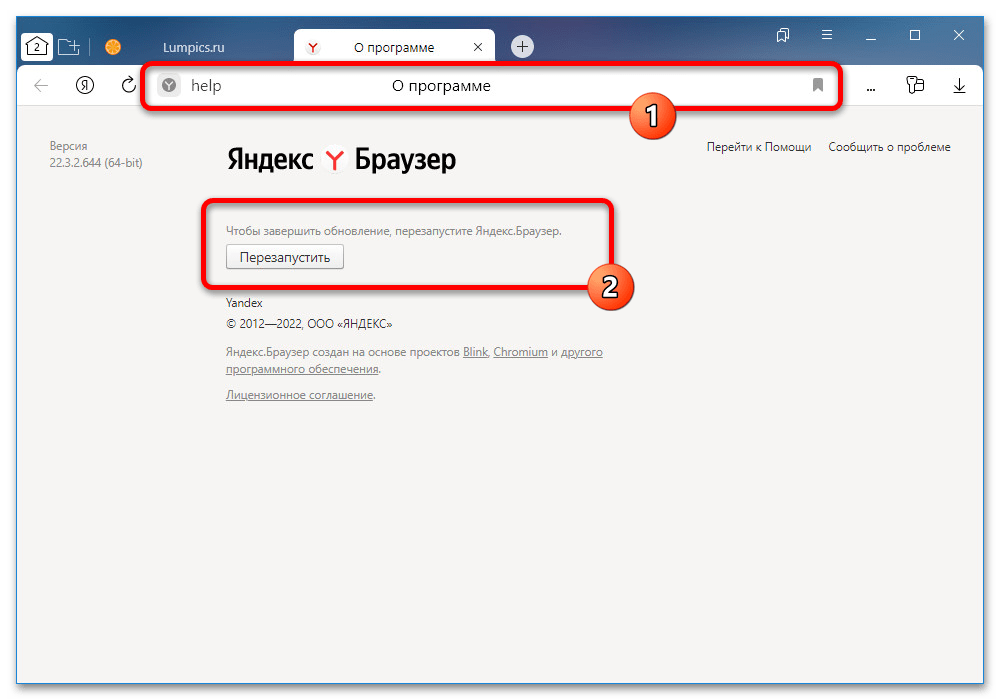Click "Сообщить о проблеме" link

[889, 147]
